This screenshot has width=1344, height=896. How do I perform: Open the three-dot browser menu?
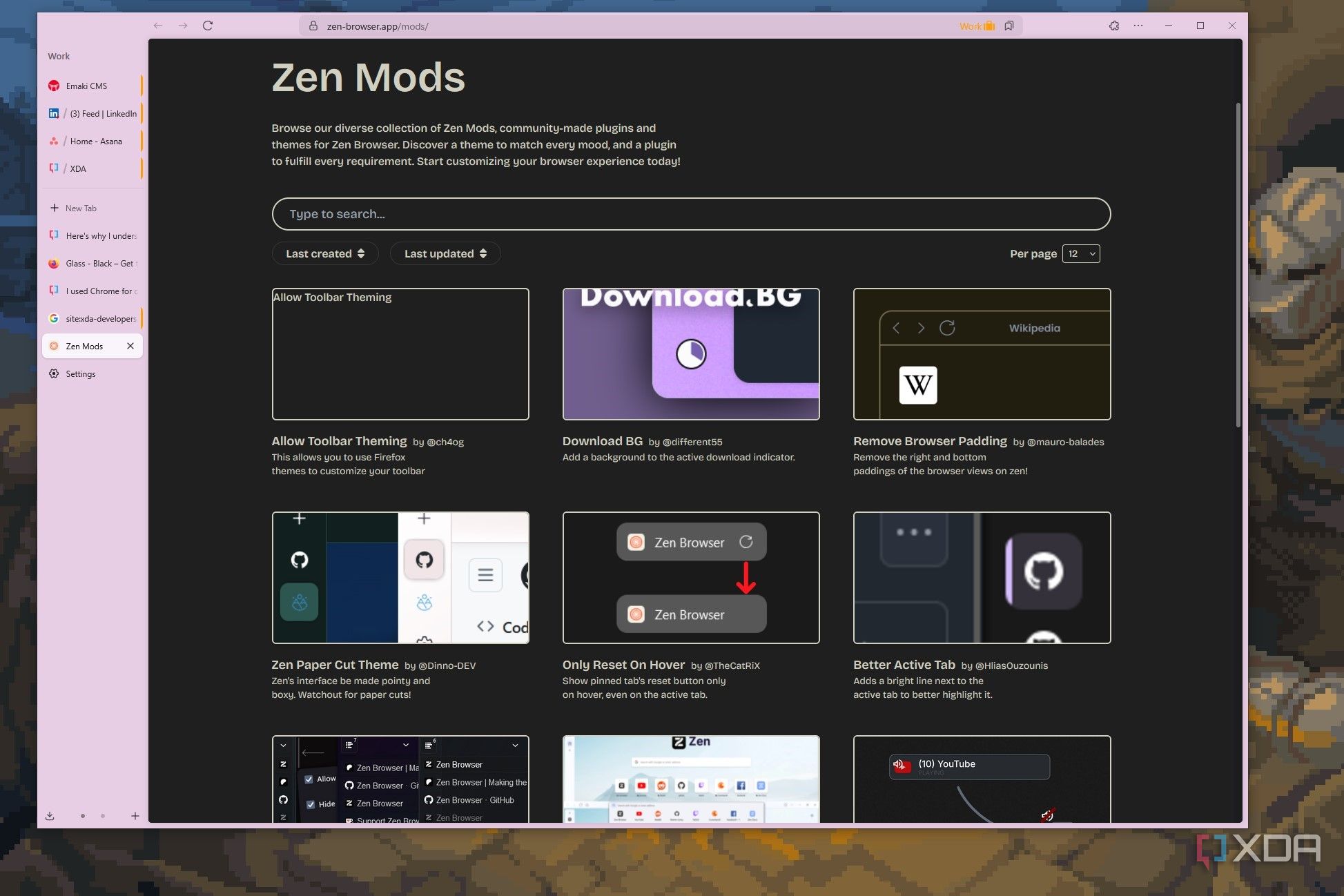[1138, 26]
